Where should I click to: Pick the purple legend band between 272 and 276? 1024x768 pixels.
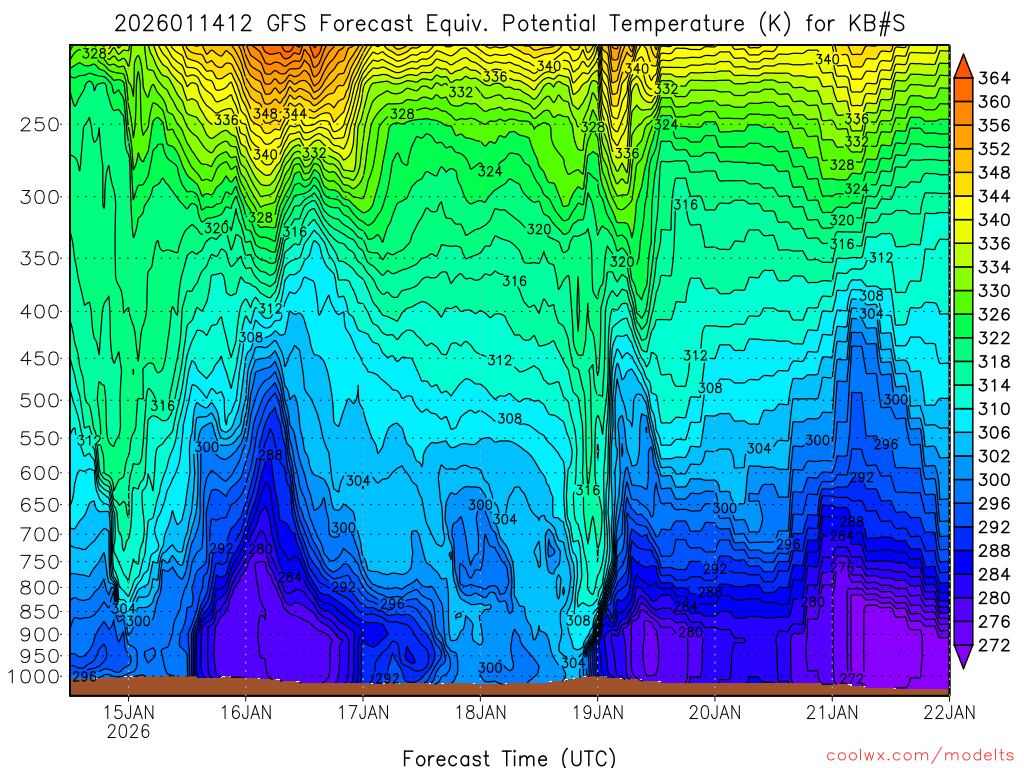963,633
